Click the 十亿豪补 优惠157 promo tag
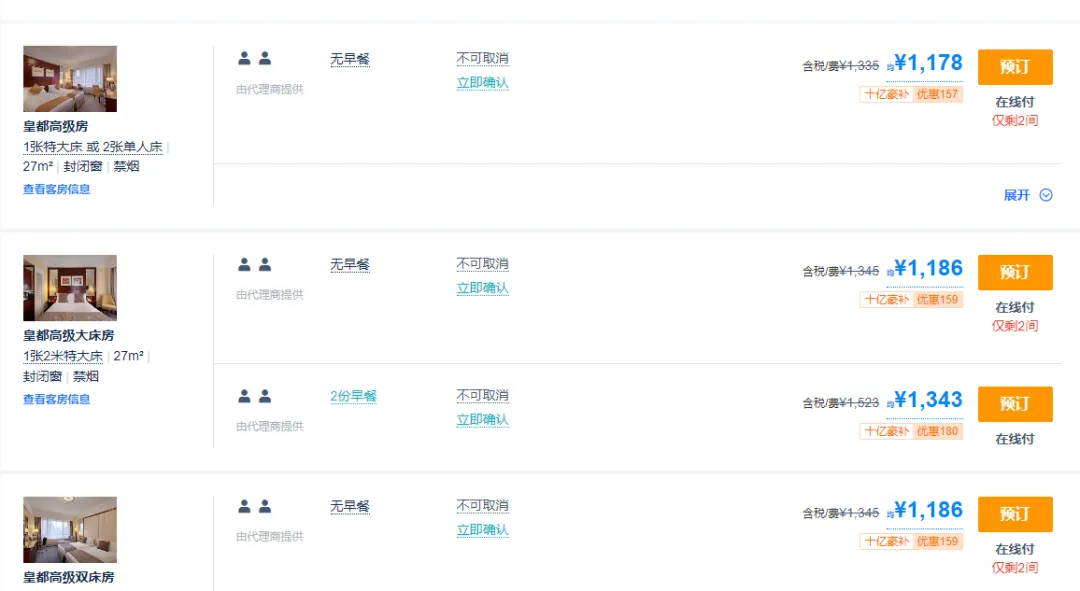 click(x=911, y=95)
